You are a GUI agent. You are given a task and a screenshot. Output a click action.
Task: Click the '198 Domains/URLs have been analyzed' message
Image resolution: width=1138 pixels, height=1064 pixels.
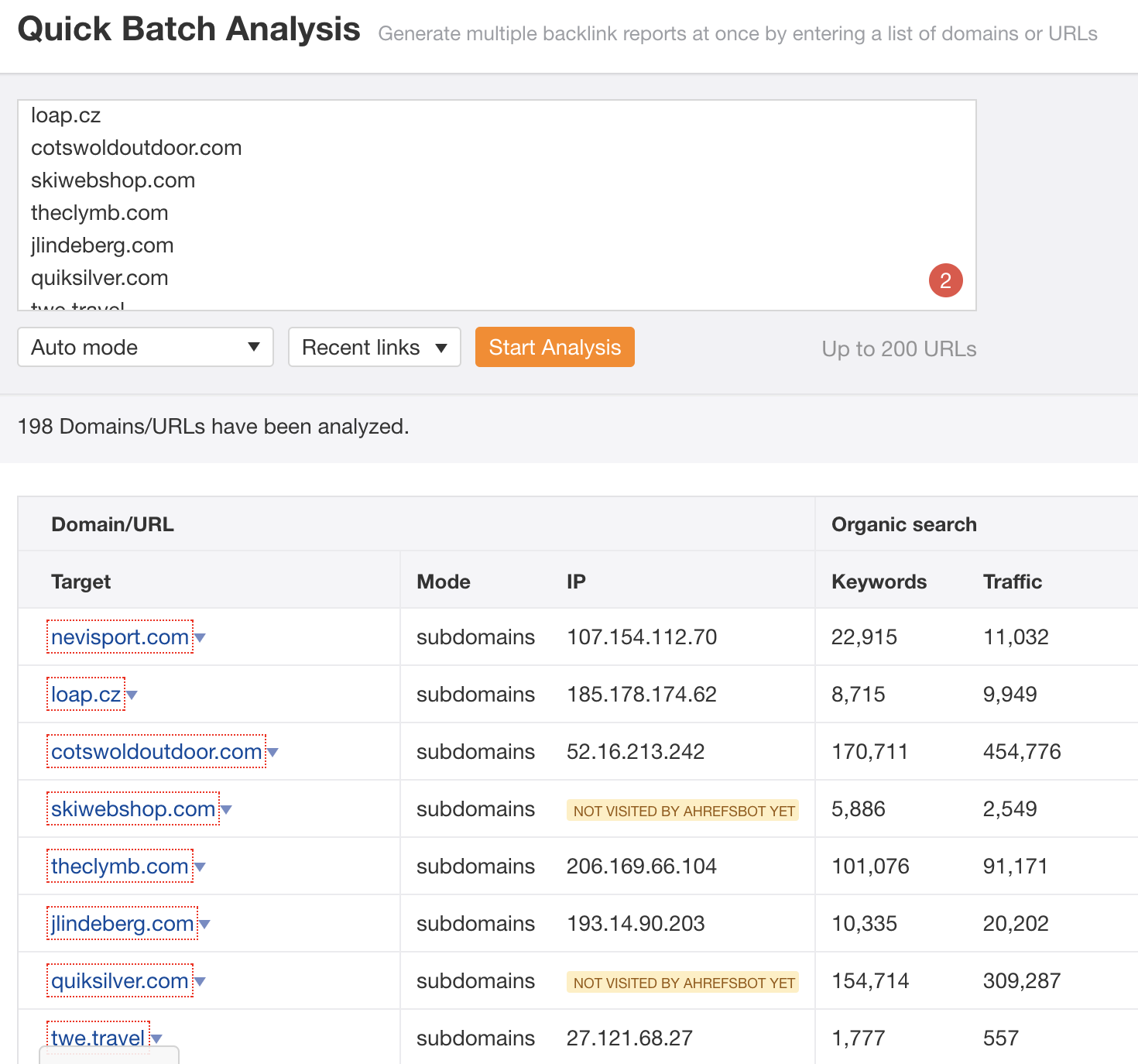point(213,426)
